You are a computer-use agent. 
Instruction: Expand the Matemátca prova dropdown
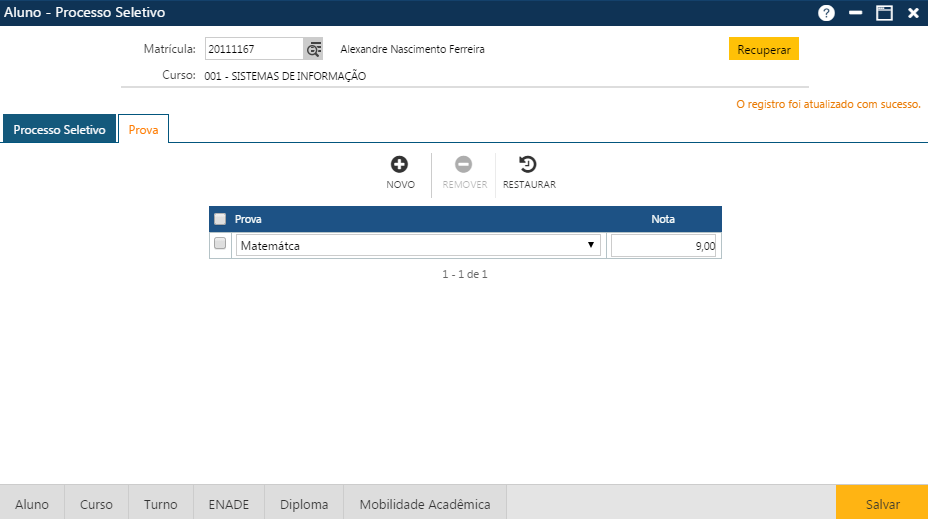591,245
